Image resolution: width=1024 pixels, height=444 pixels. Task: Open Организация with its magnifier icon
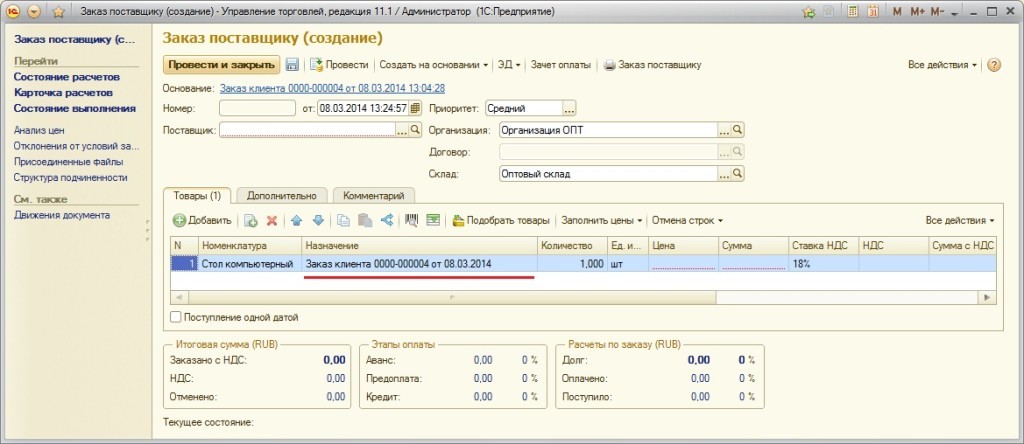[737, 130]
